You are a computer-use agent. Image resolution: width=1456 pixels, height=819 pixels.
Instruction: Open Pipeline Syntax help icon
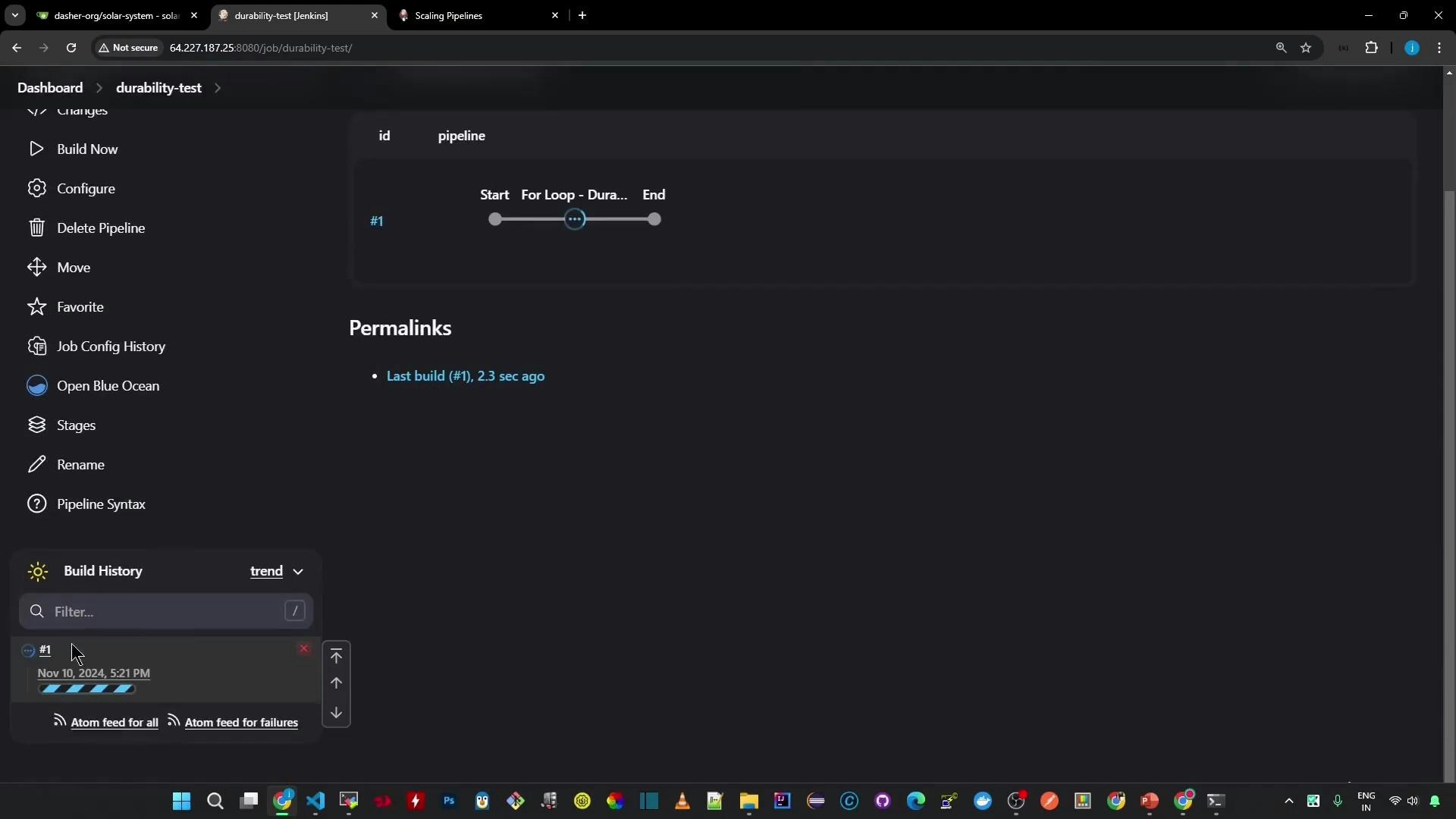click(36, 504)
